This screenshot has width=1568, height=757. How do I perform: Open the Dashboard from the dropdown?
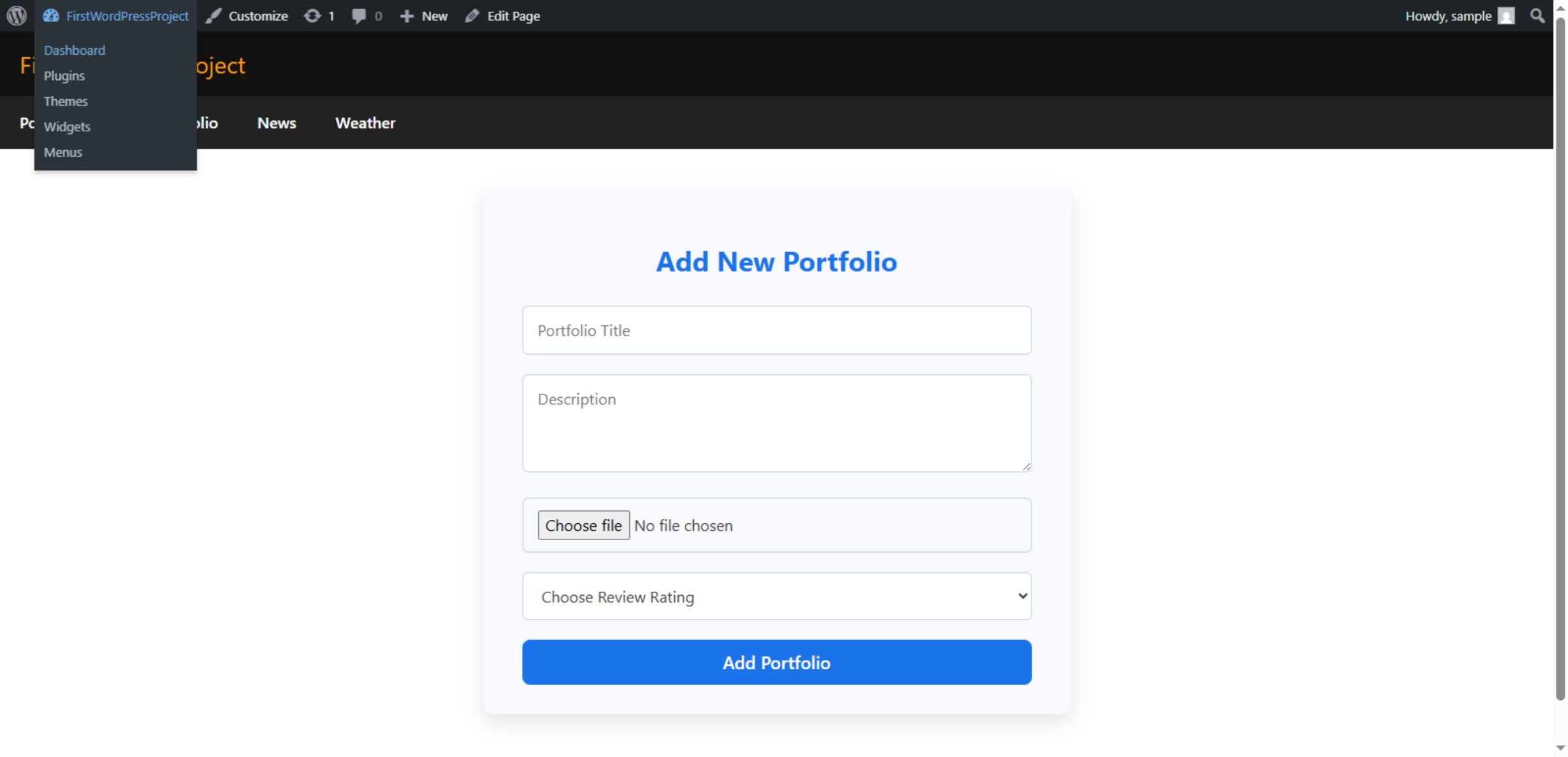[74, 50]
